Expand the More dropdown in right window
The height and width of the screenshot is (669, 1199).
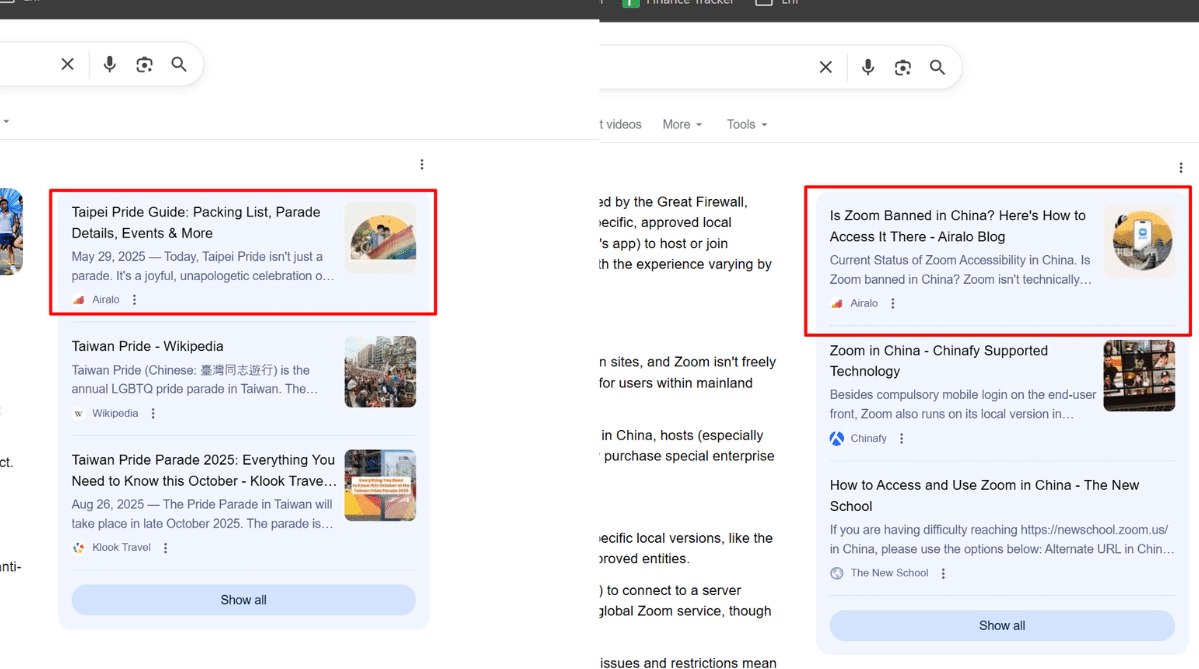coord(682,124)
